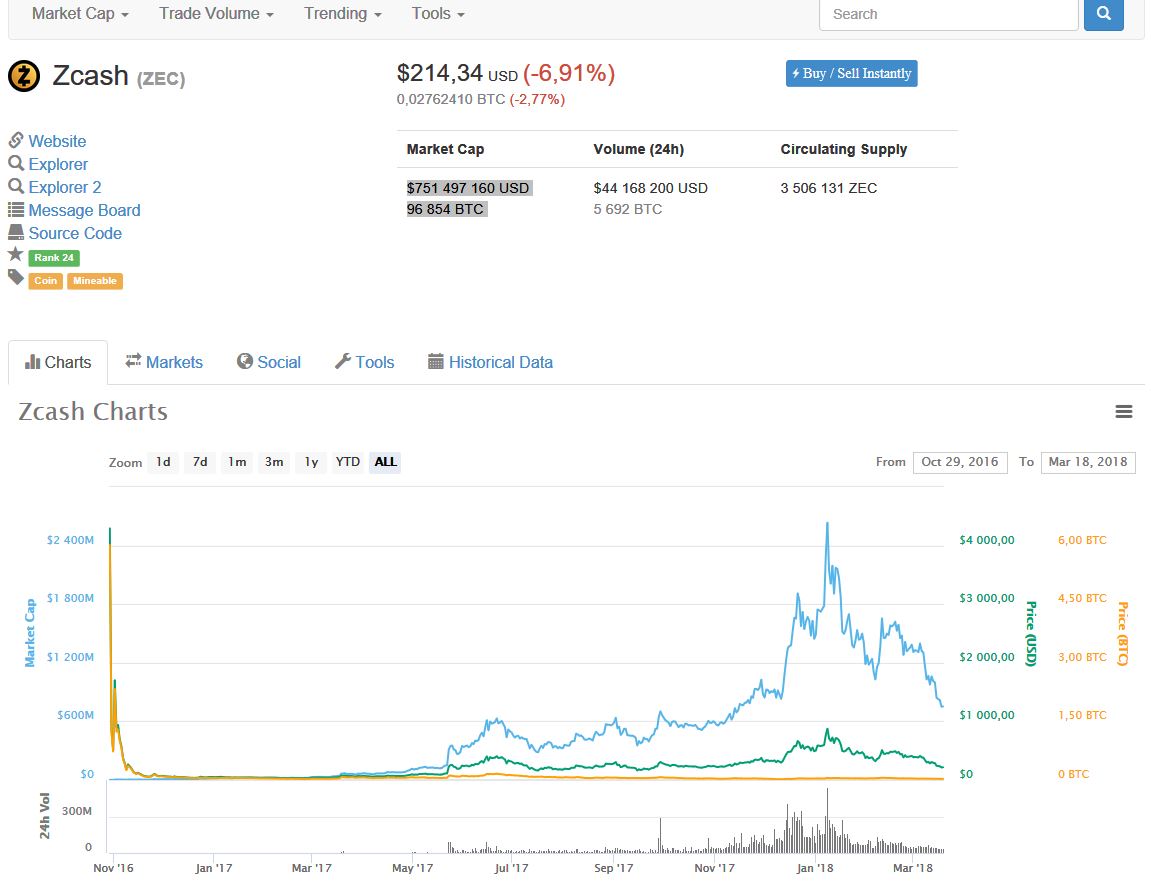Click the Source Code laptop icon

point(16,233)
